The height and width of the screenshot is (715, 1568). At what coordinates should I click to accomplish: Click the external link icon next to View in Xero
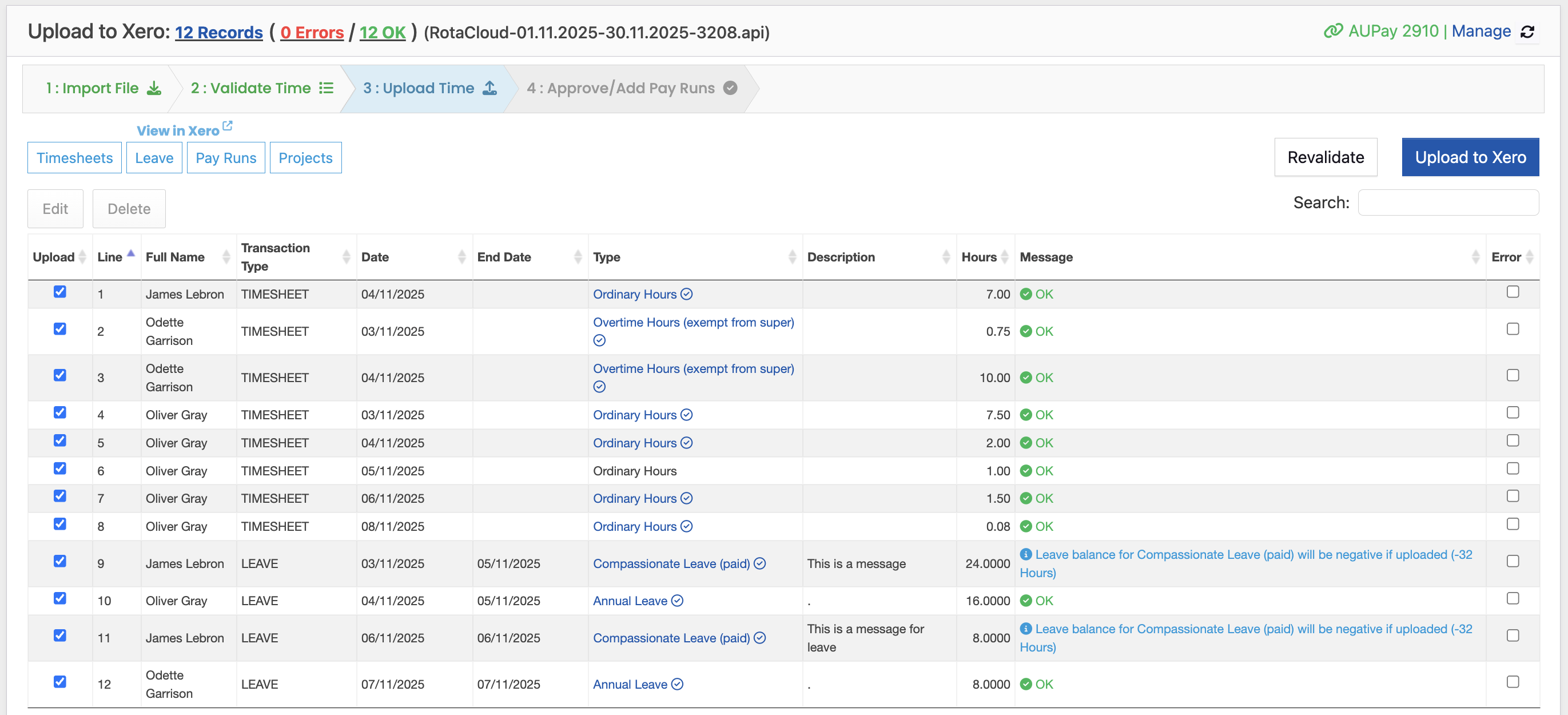tap(228, 125)
